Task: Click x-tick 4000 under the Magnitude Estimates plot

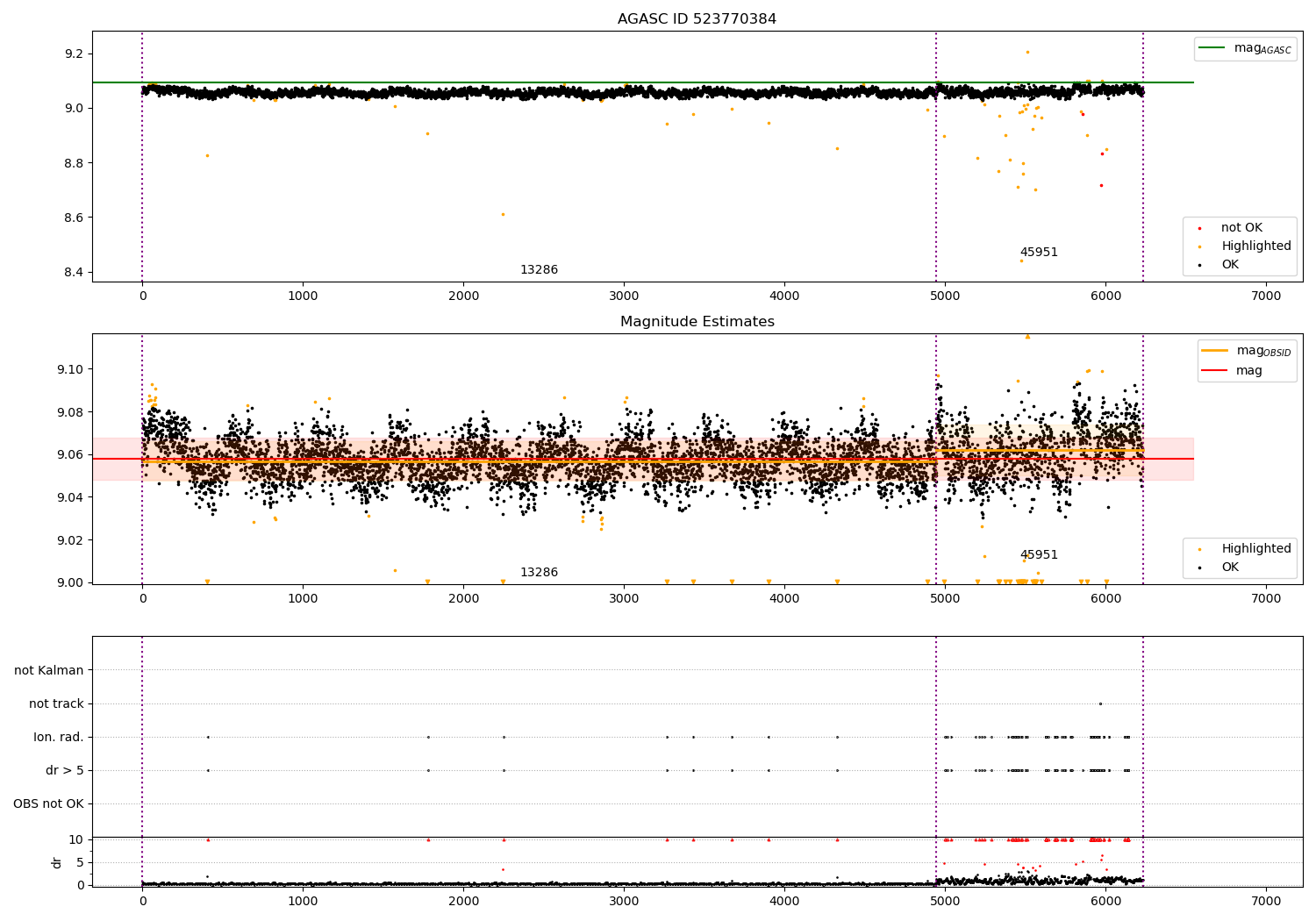Action: point(784,599)
